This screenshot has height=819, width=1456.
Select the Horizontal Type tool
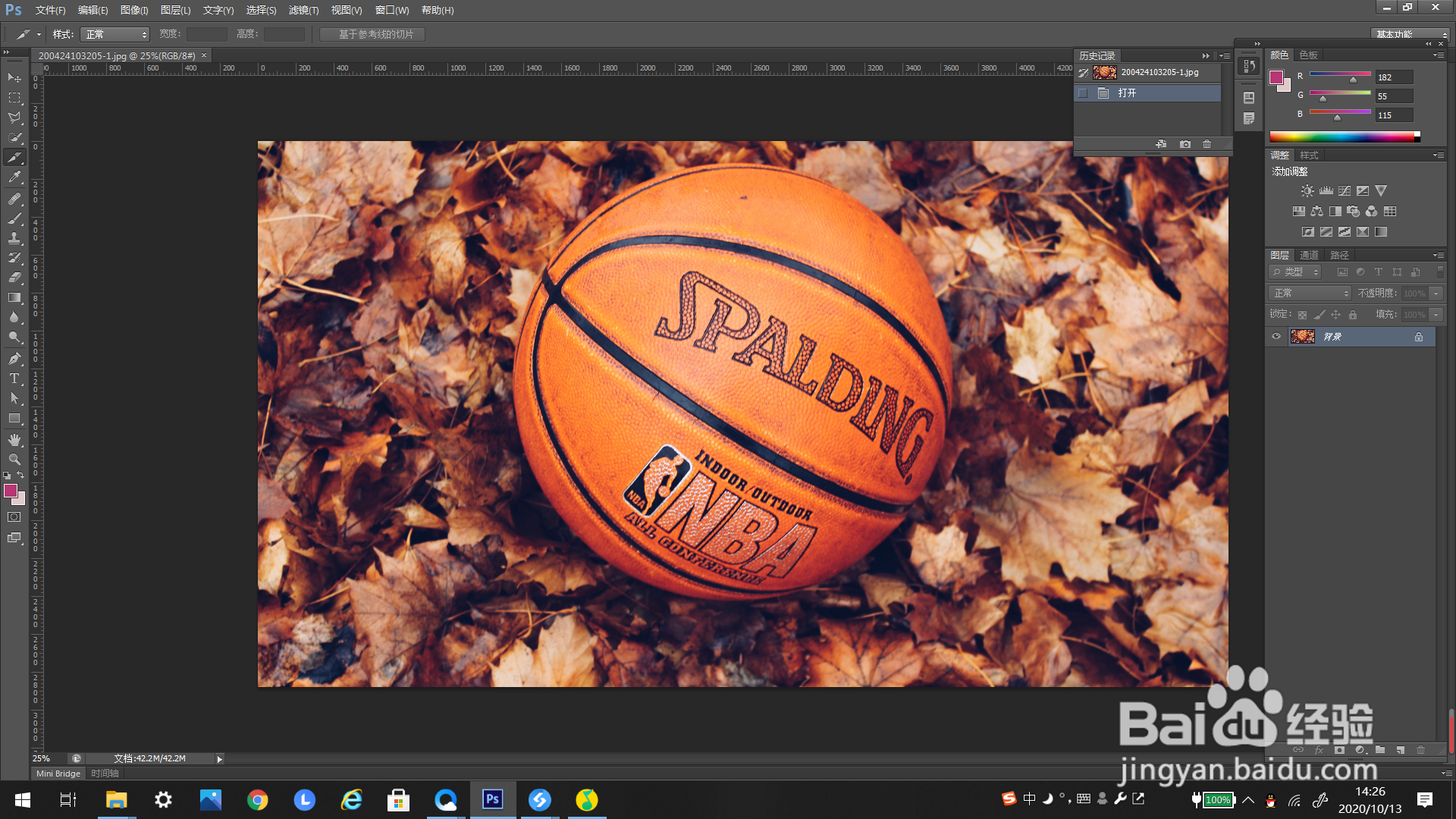tap(14, 378)
